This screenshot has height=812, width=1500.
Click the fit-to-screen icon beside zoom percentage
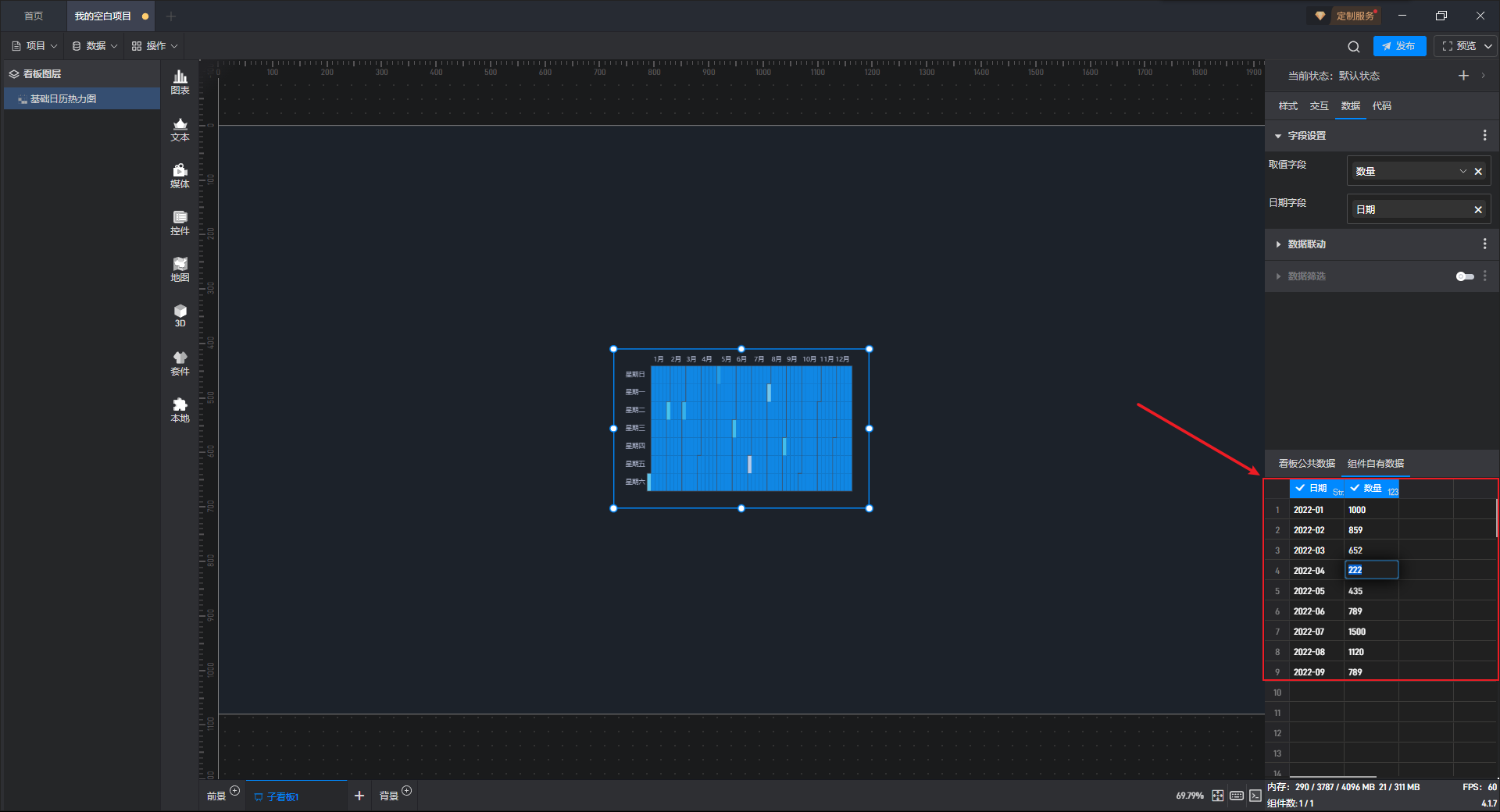[1218, 796]
